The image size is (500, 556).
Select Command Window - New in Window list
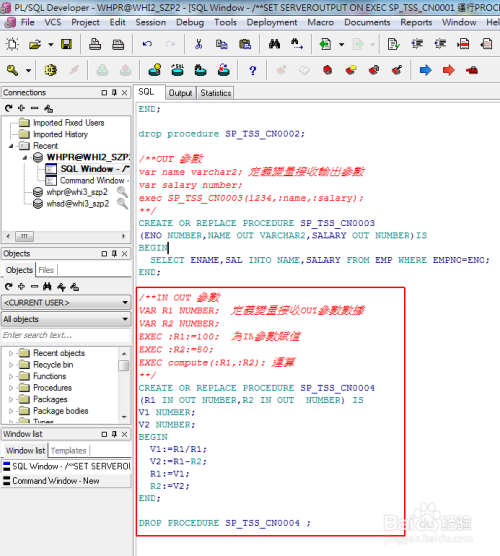(66, 481)
